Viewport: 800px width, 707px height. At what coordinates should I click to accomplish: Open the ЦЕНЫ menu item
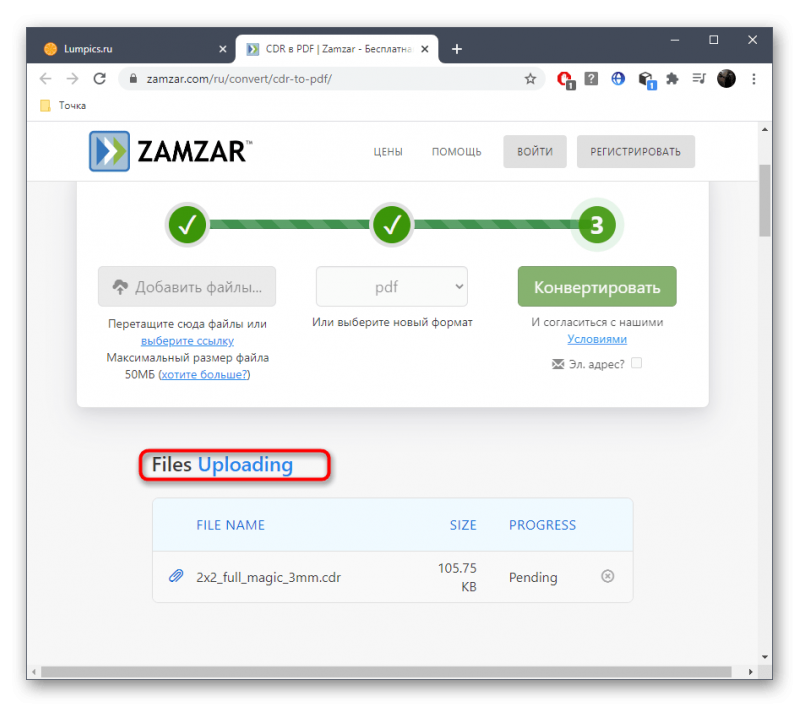(x=388, y=152)
